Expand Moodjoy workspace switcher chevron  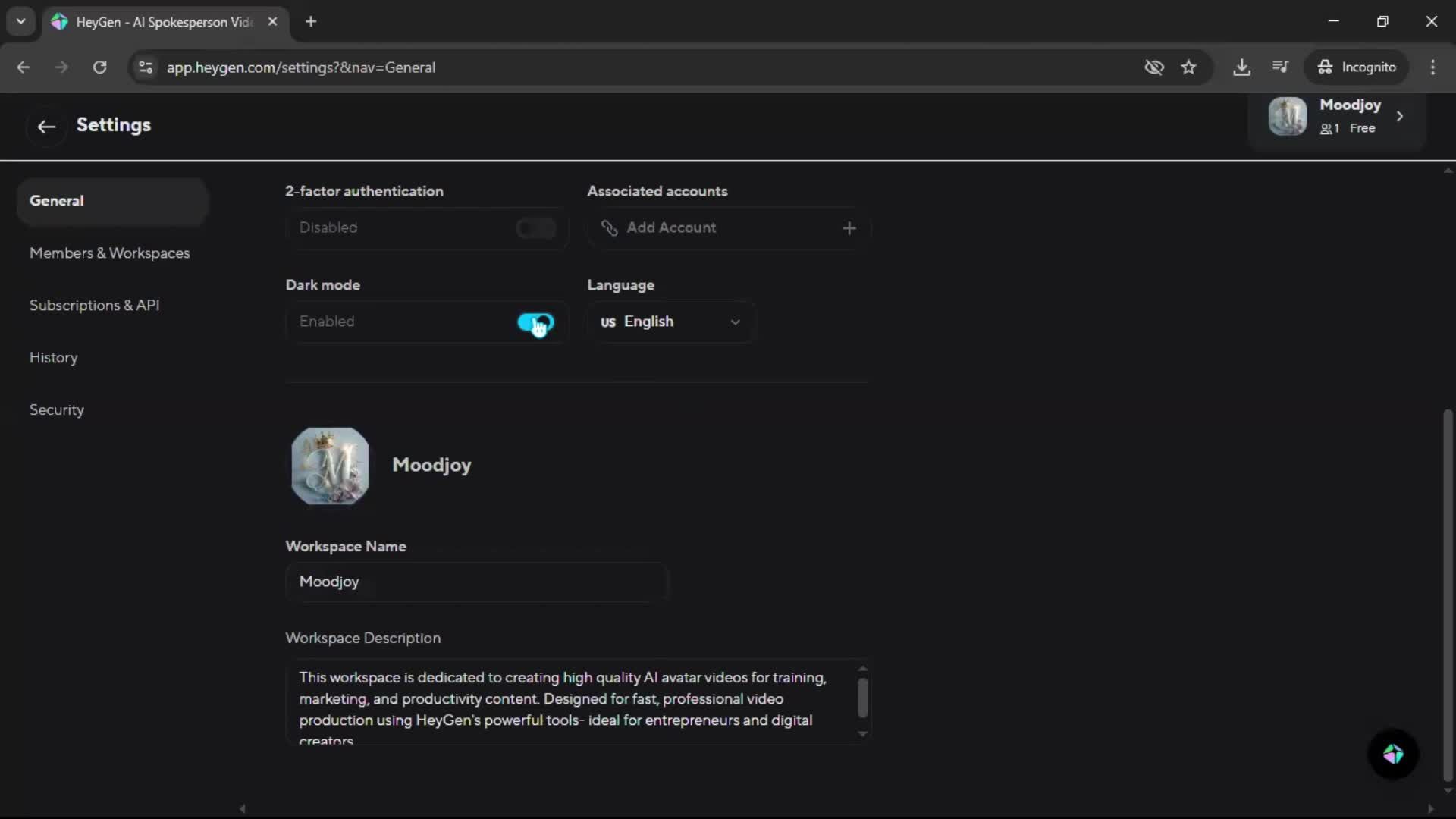[1400, 117]
